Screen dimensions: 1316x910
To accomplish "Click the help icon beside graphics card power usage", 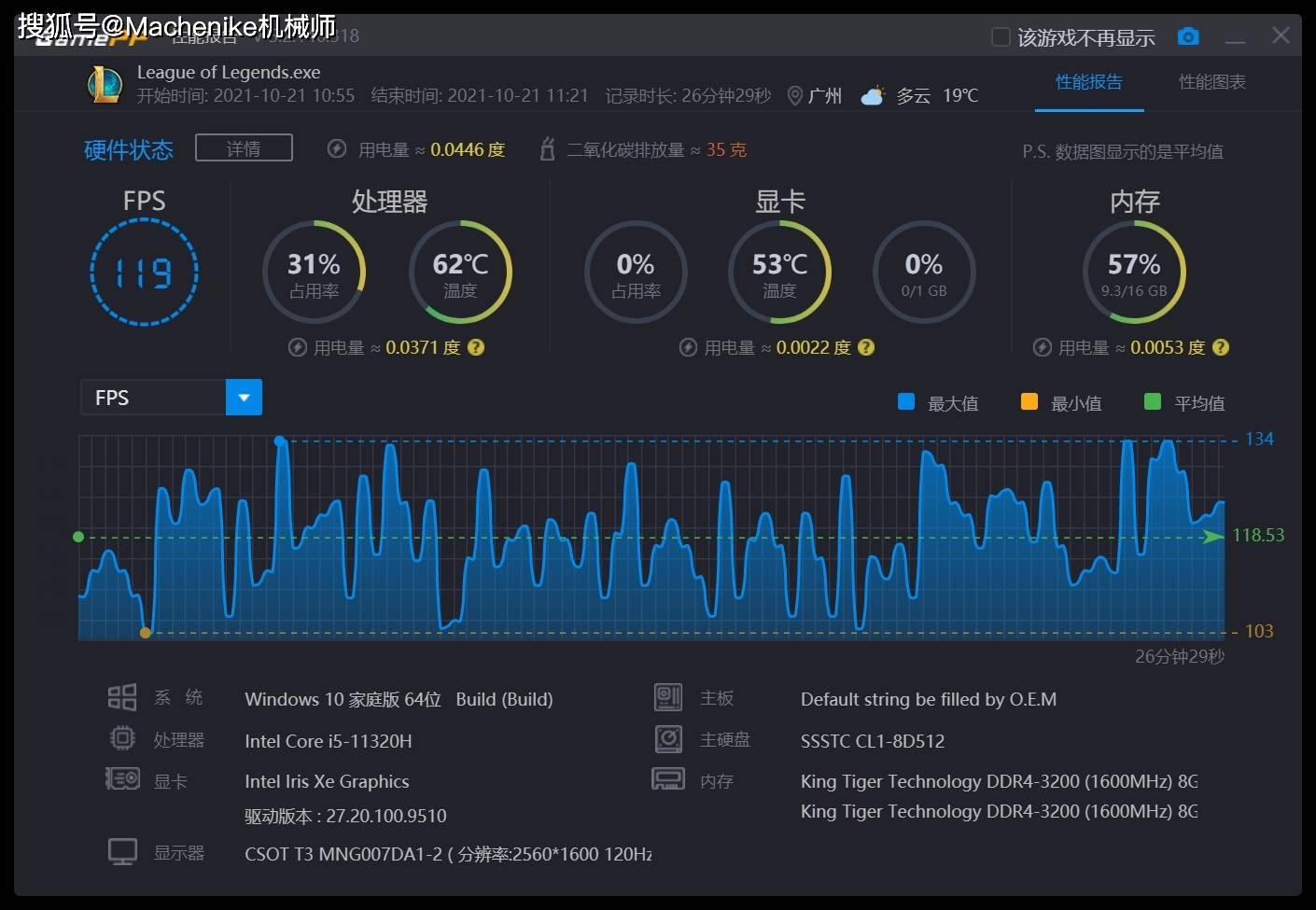I will [x=866, y=347].
